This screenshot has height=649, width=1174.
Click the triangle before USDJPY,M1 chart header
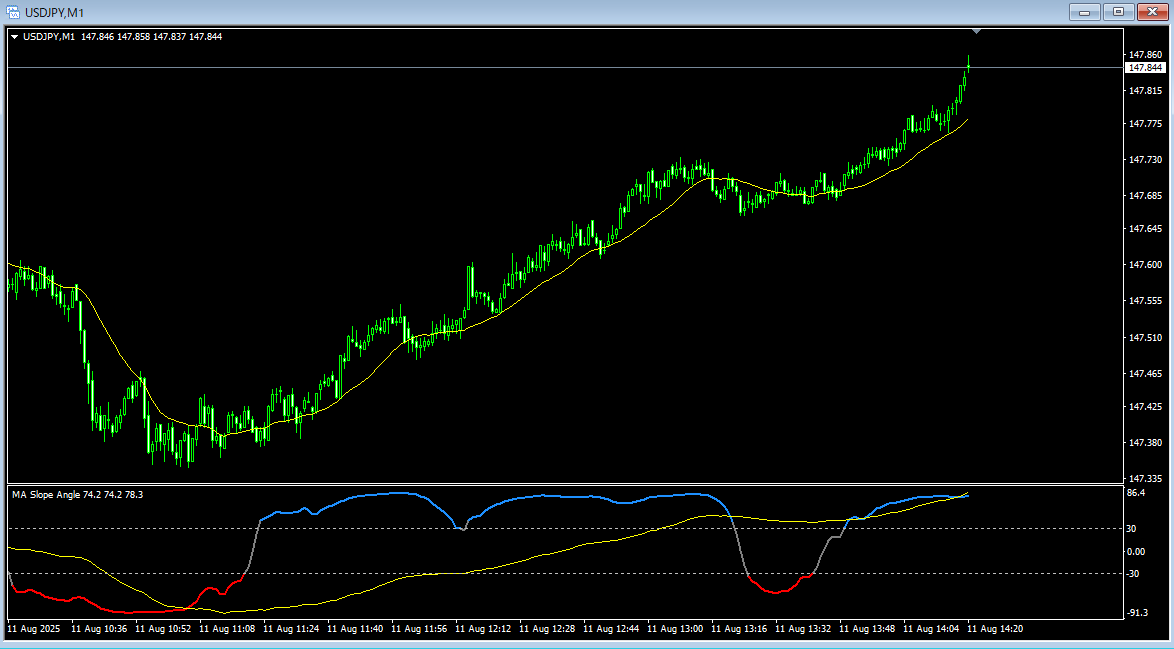tap(14, 37)
